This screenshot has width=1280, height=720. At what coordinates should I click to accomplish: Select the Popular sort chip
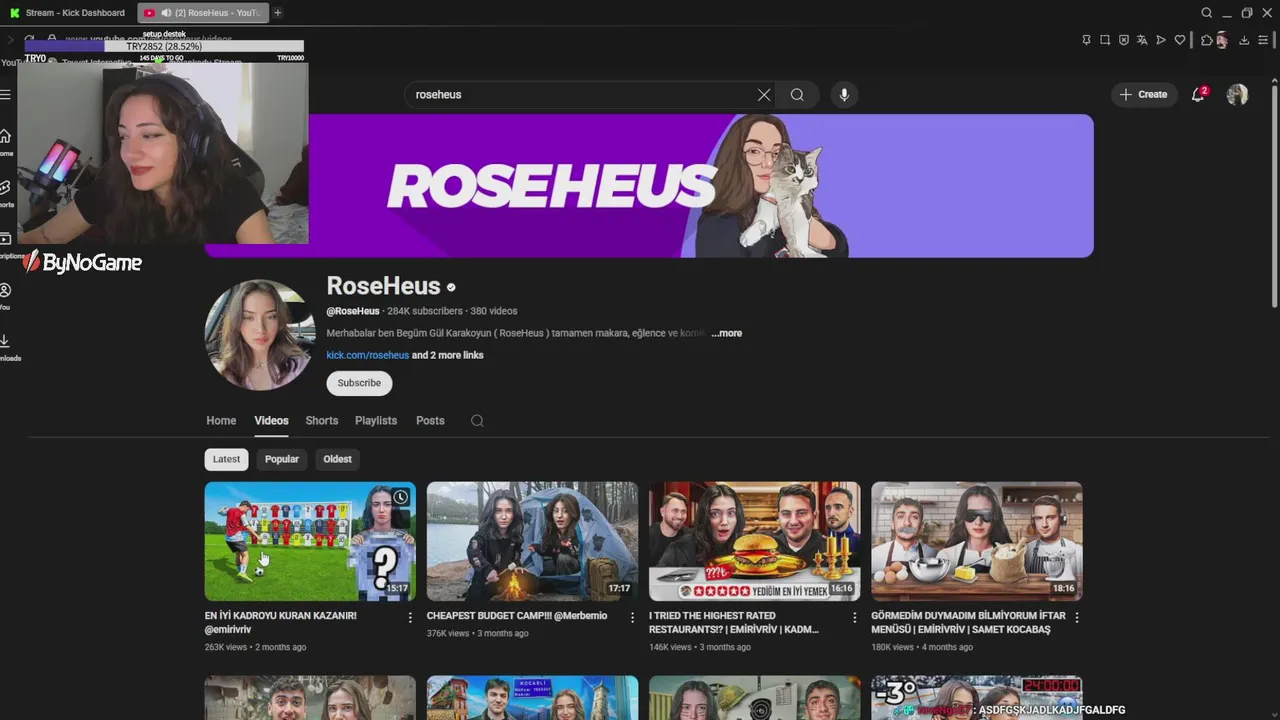282,459
